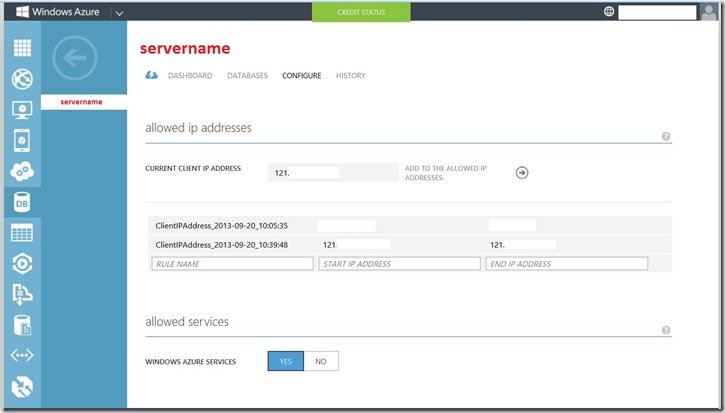Open the Dashboard tab
This screenshot has height=413, width=725.
189,76
